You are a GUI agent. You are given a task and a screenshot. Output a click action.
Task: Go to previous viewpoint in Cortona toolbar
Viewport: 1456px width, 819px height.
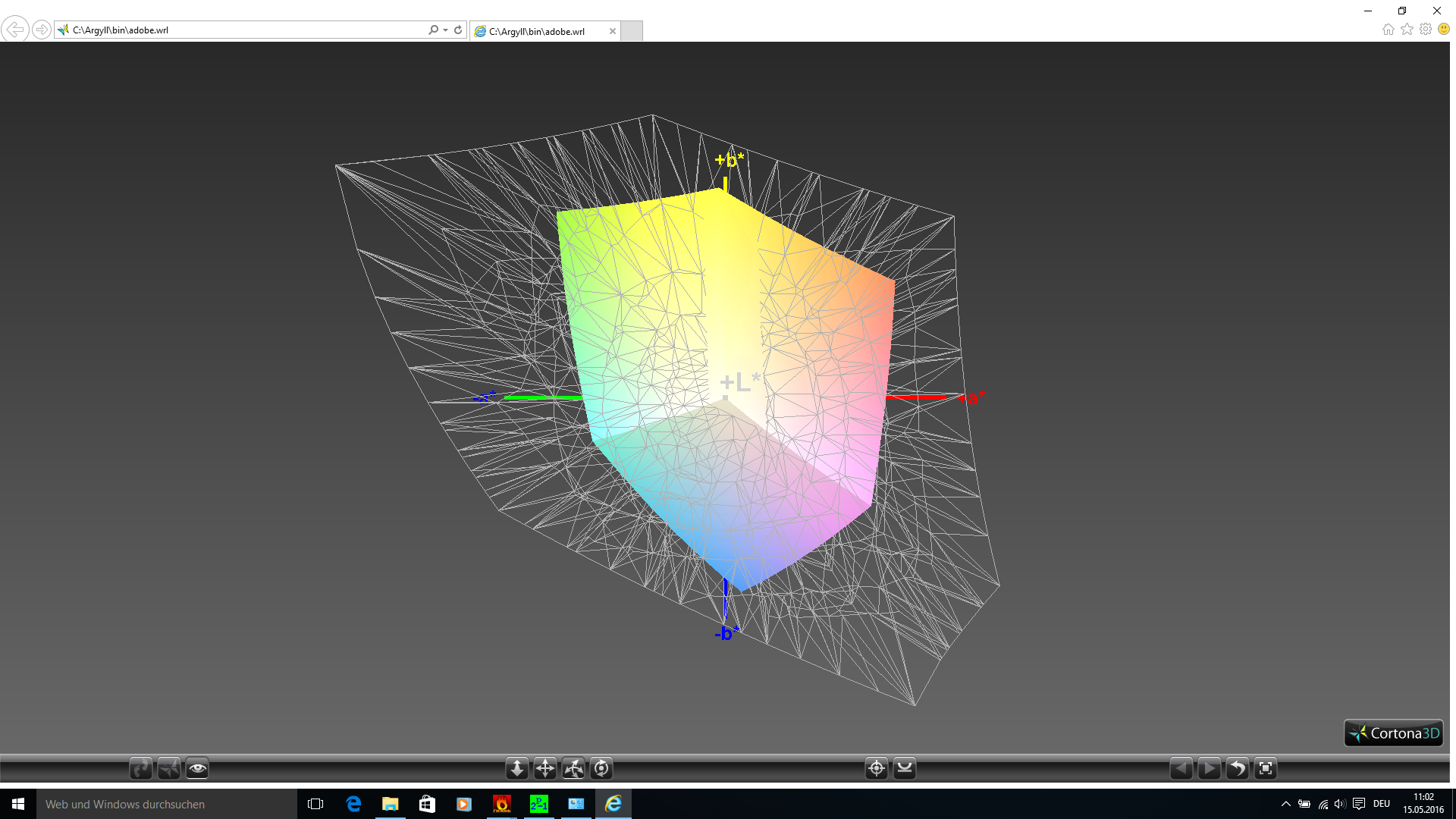point(1181,768)
